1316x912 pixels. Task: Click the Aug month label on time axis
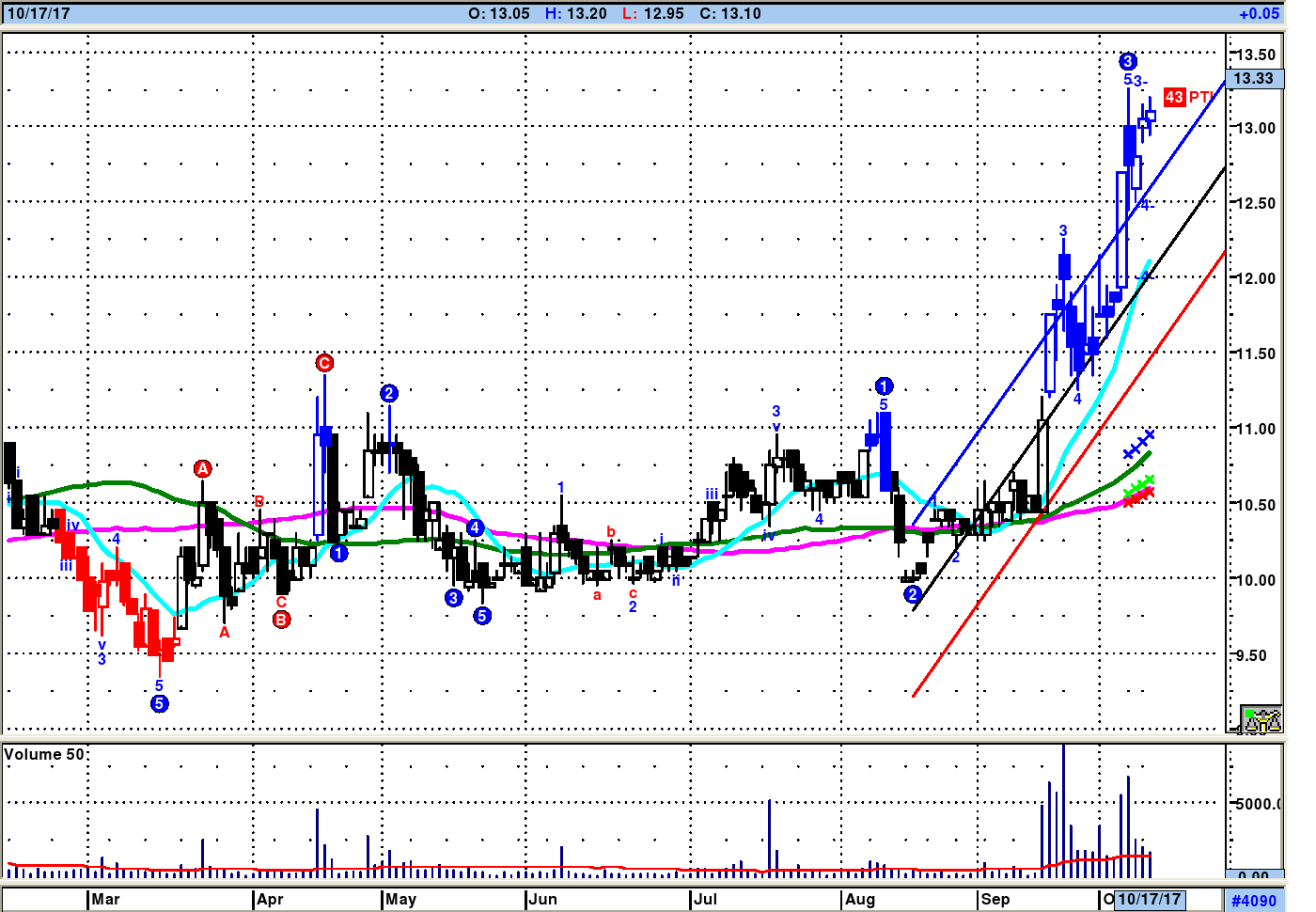(859, 899)
